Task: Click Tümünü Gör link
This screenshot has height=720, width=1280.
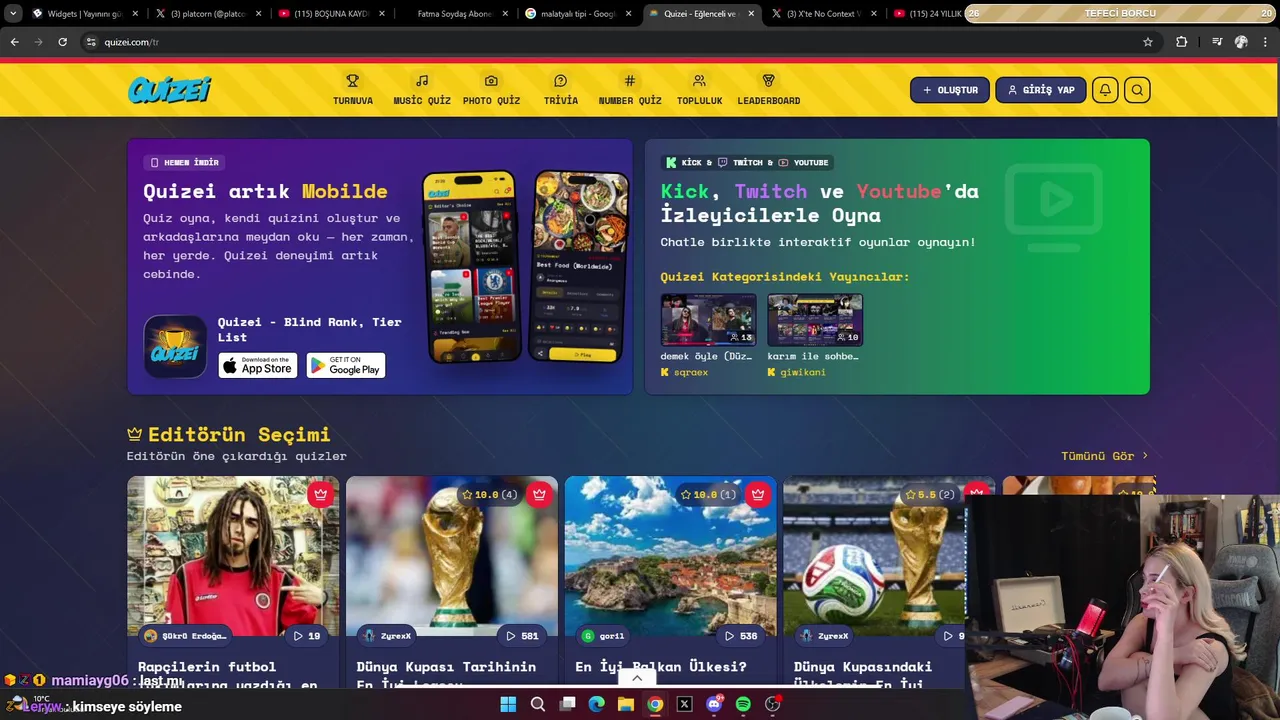Action: (1104, 456)
